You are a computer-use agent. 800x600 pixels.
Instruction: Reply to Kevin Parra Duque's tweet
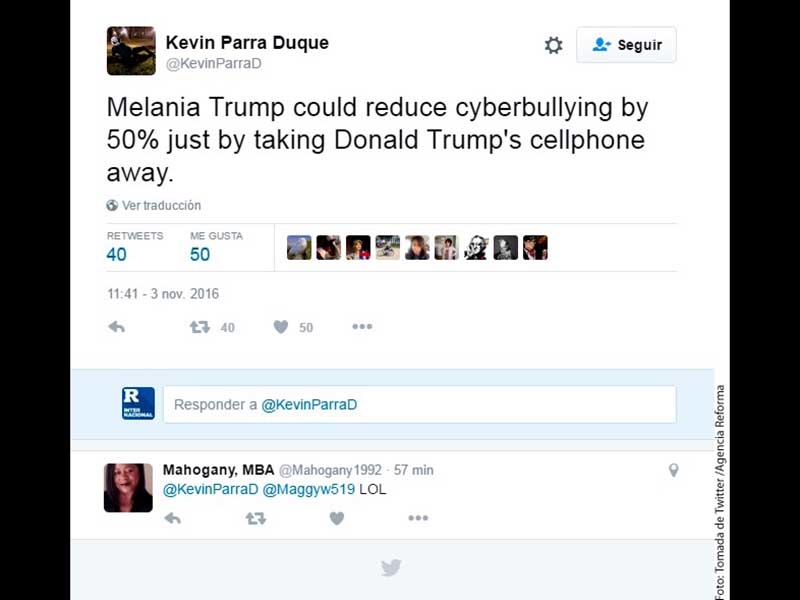coord(116,327)
